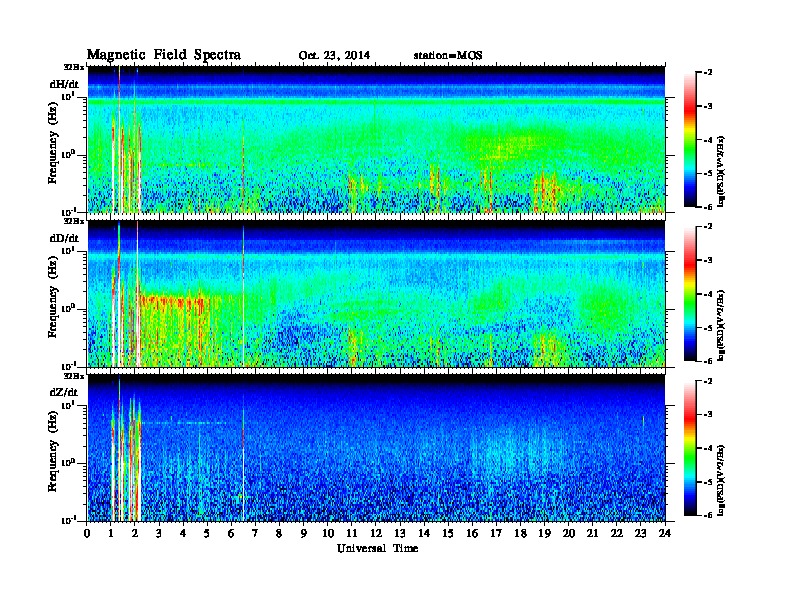
Task: Click hour 23 on the Universal Time axis
Action: coord(640,533)
